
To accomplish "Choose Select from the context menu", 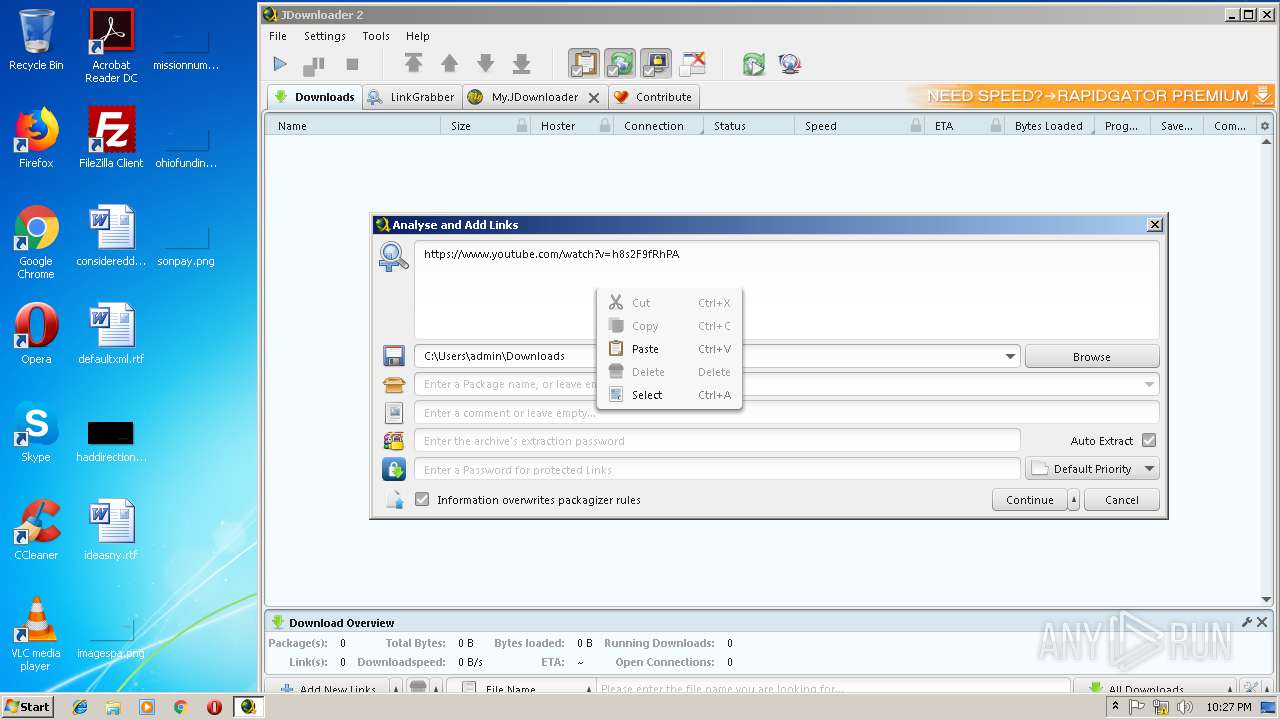I will [669, 395].
